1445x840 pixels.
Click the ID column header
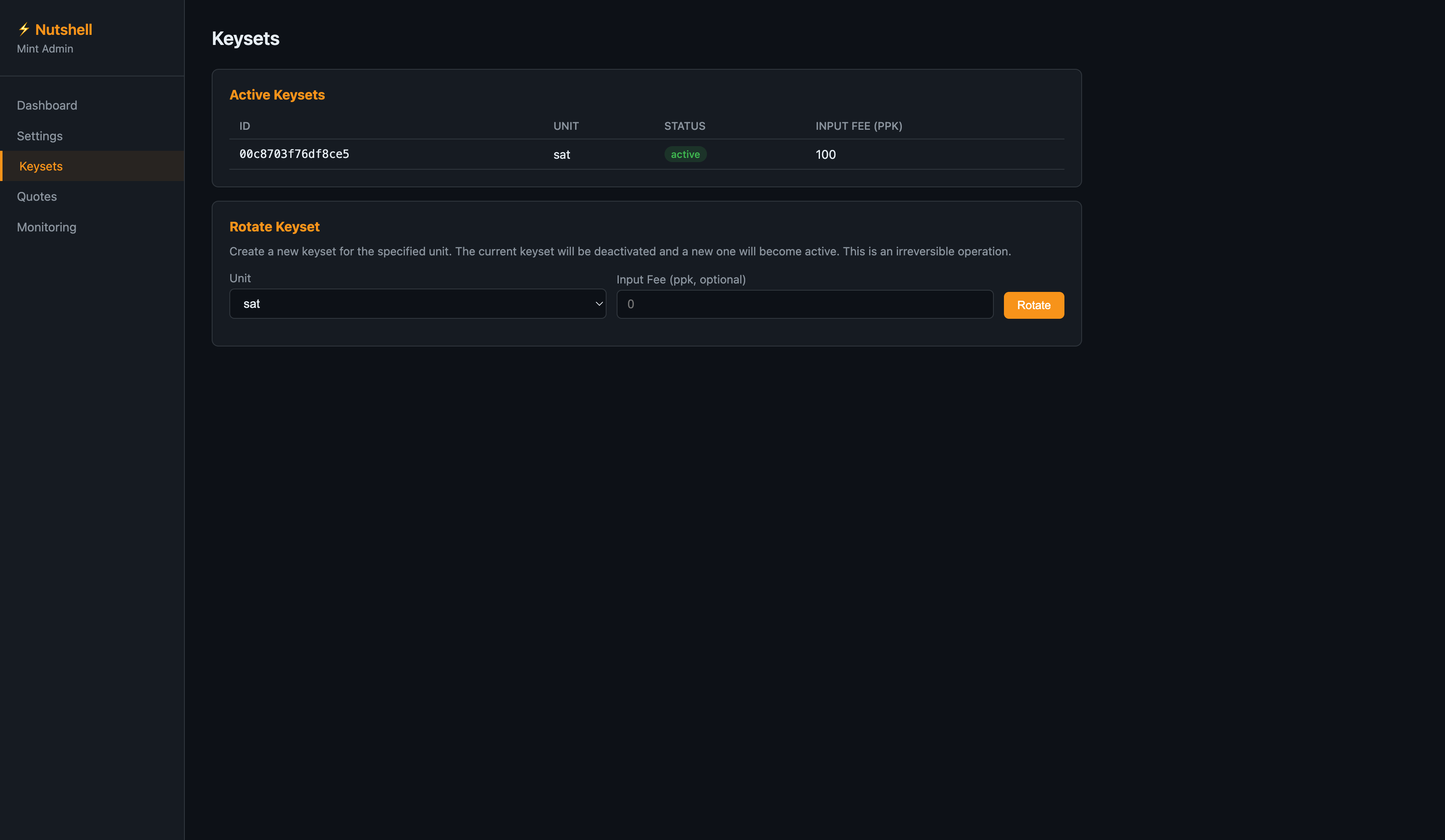244,126
